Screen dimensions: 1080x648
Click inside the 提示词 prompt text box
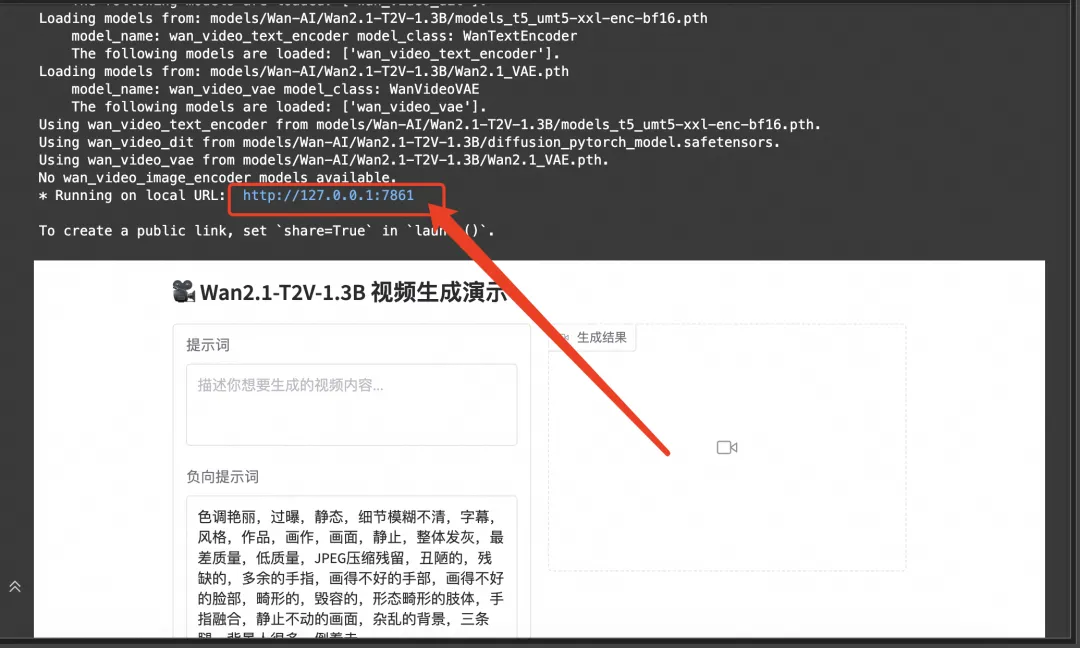[350, 404]
